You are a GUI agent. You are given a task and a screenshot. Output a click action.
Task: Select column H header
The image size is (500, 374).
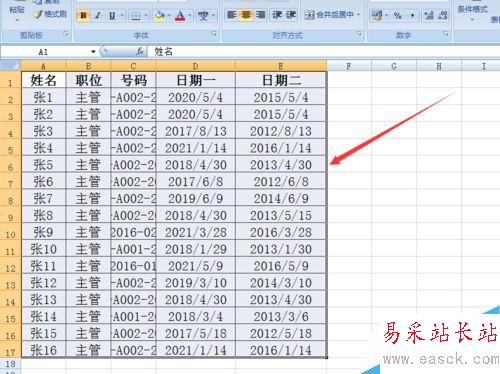point(439,66)
